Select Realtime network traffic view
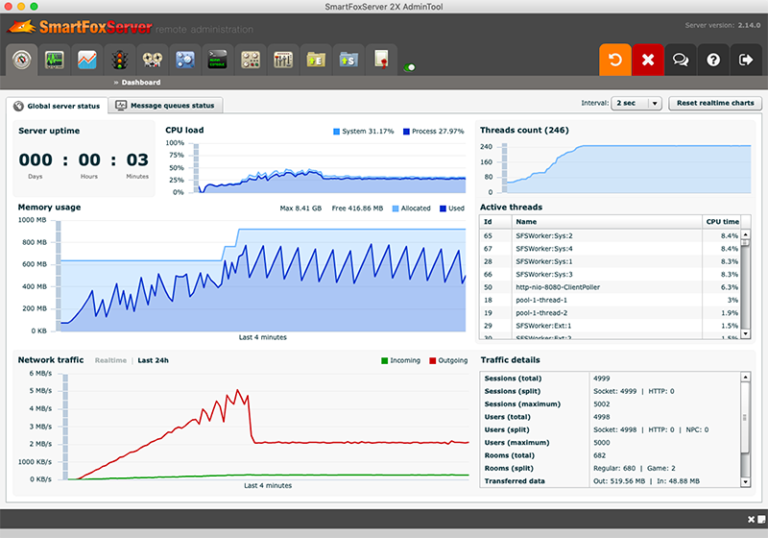 (x=111, y=360)
